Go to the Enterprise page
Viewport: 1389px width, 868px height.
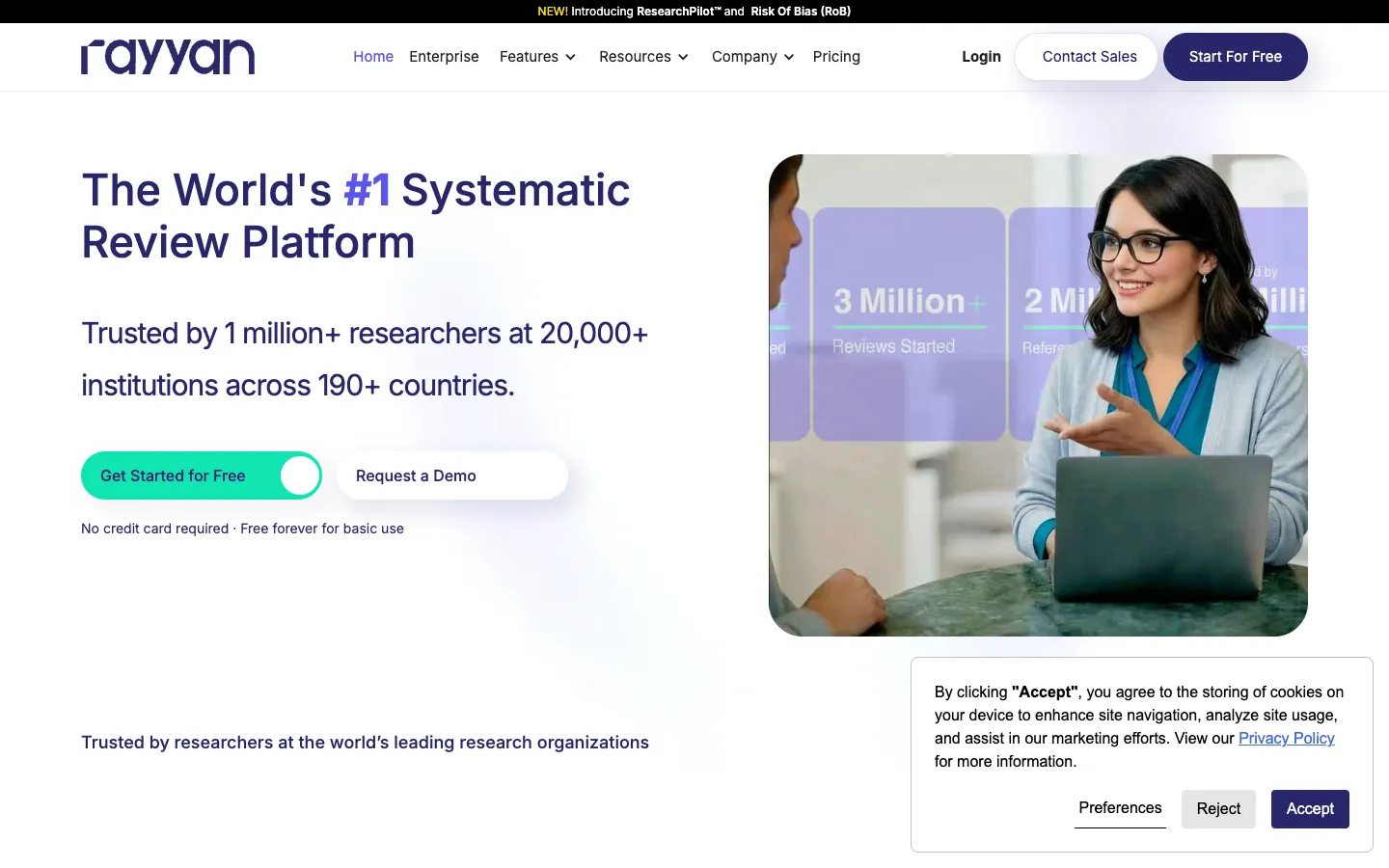(x=444, y=57)
